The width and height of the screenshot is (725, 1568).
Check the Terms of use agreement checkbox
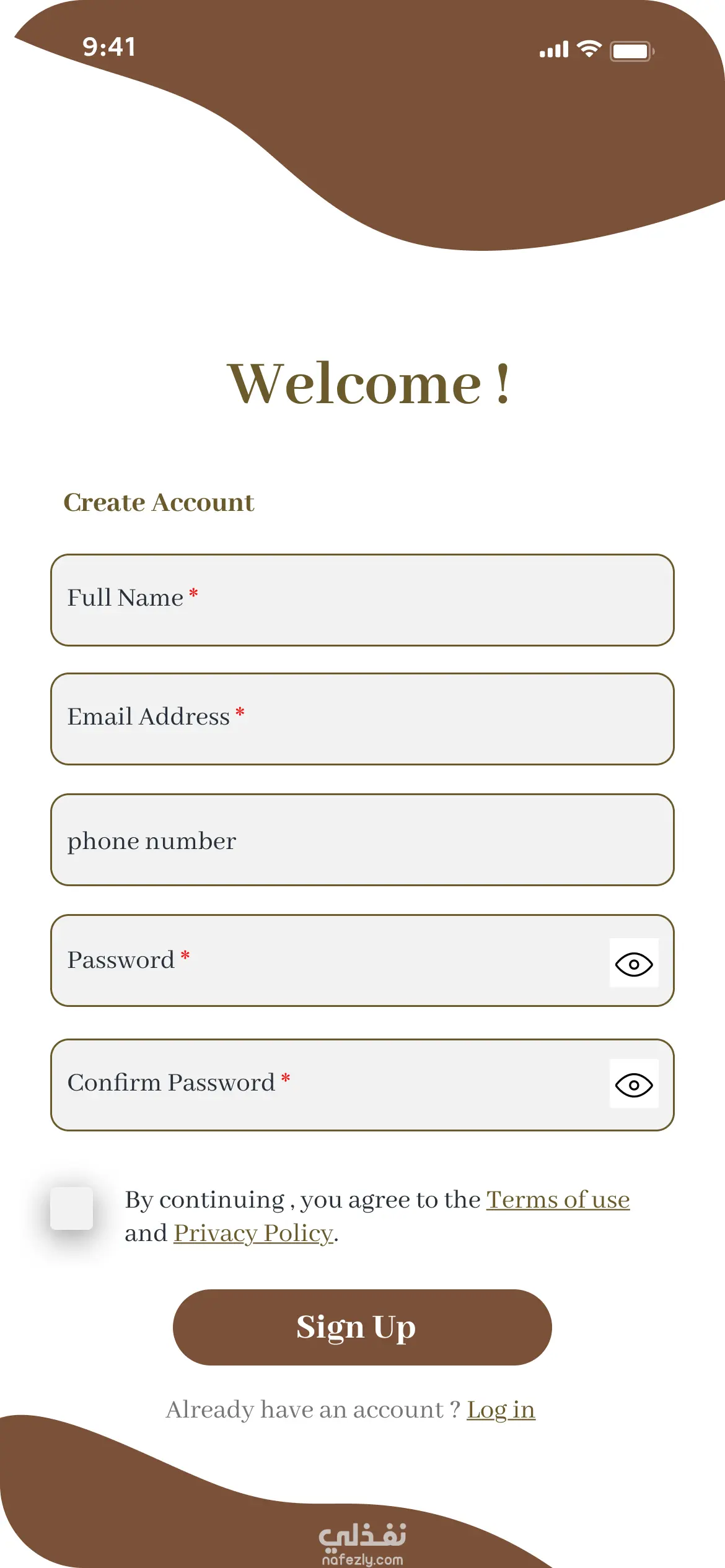click(x=71, y=1208)
